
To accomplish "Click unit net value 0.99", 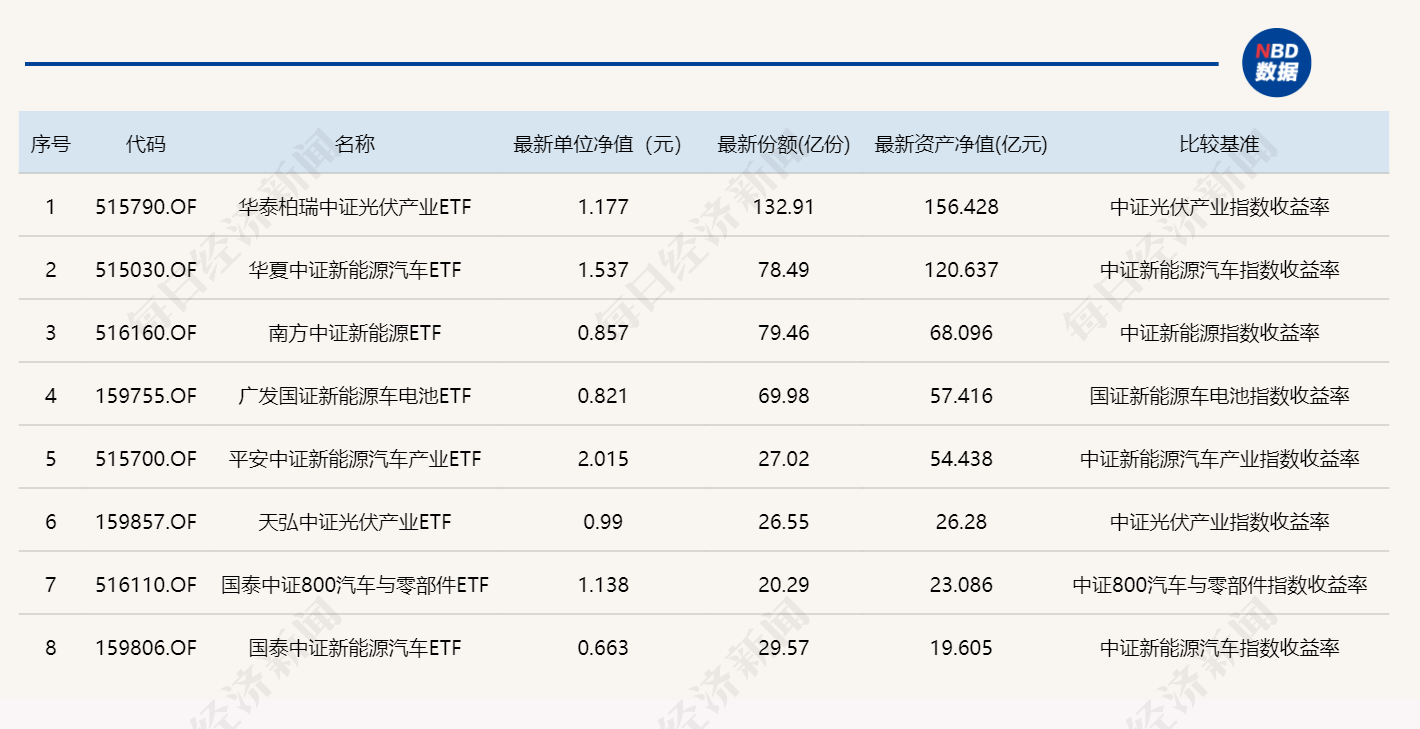I will coord(603,522).
